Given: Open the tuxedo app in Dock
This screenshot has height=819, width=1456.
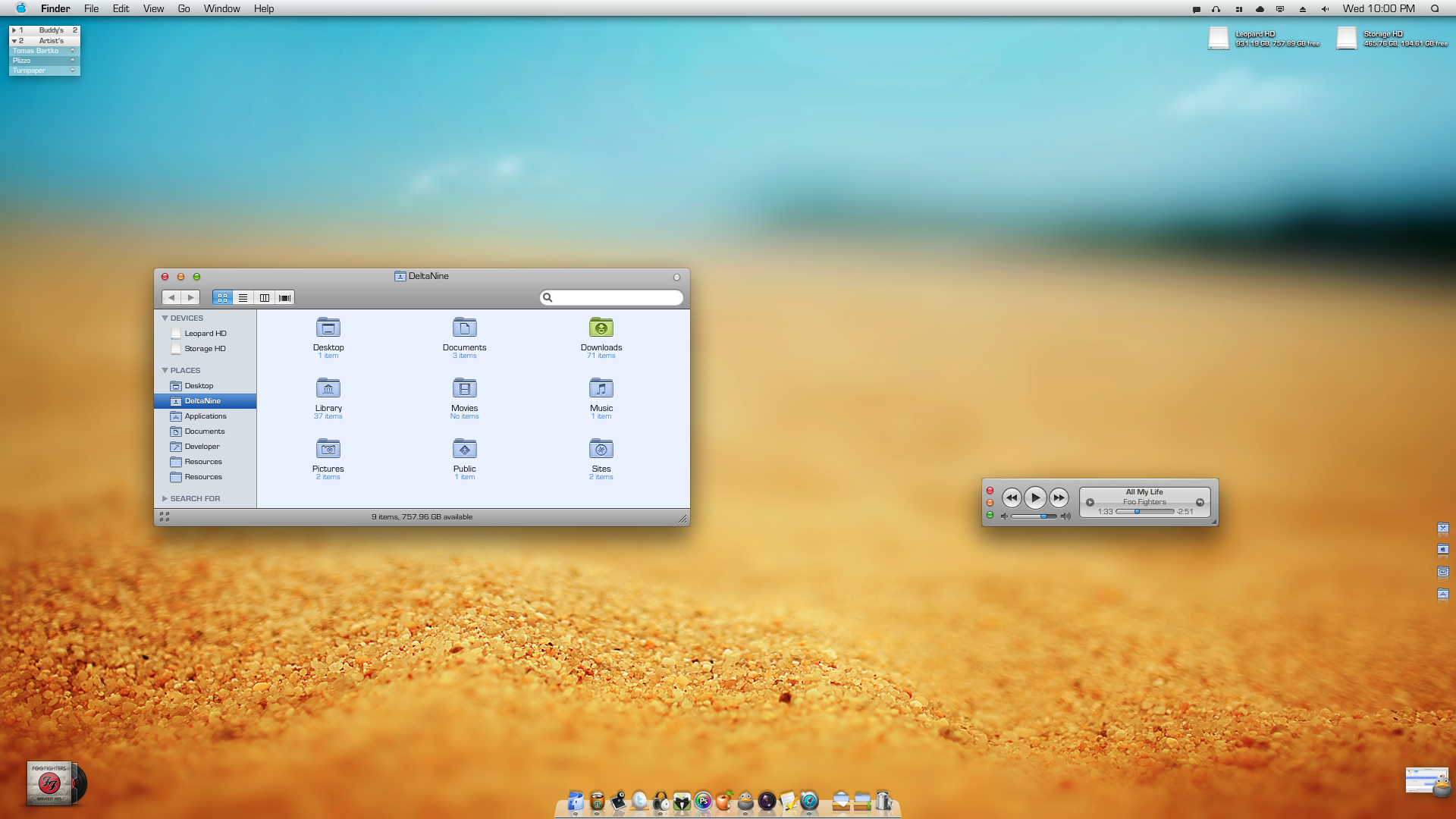Looking at the screenshot, I should (682, 801).
